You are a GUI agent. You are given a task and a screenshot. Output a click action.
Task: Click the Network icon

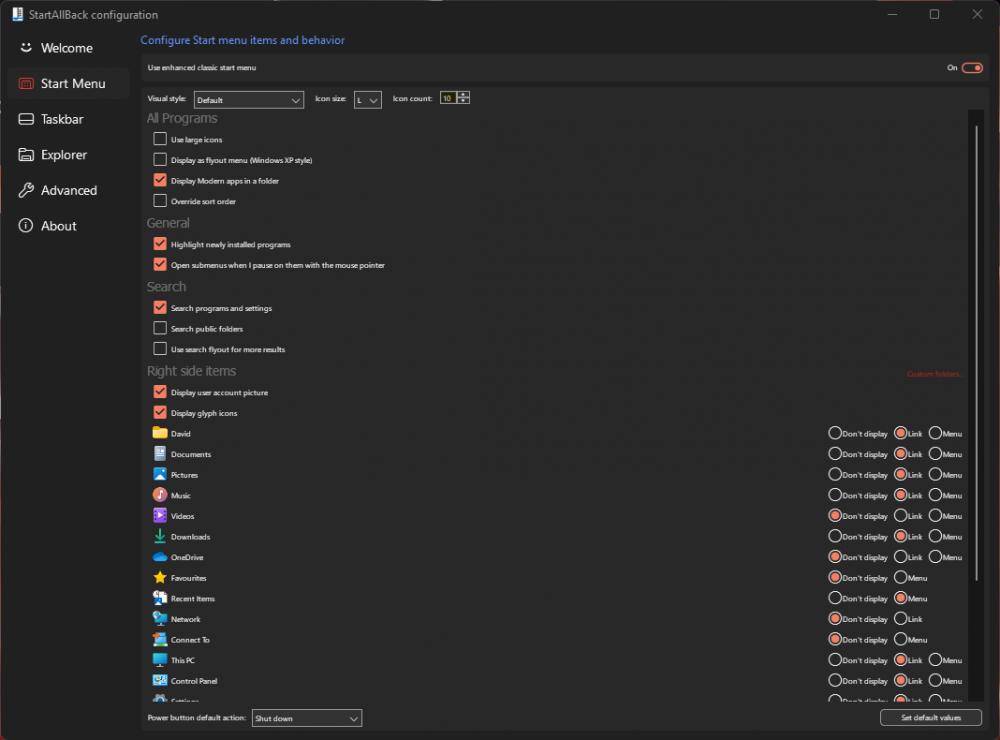click(x=160, y=619)
